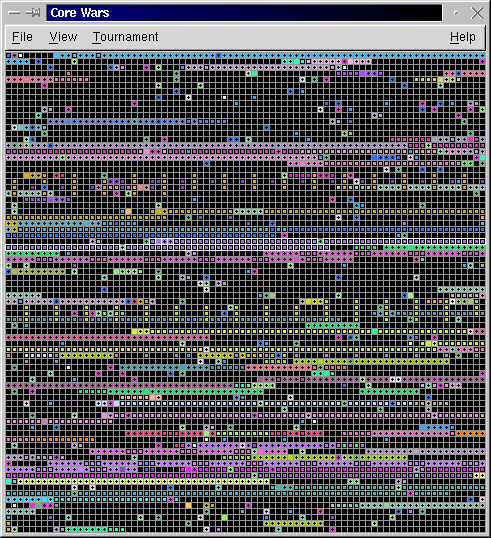Click the pin icon in title bar
This screenshot has width=491, height=538.
pos(33,13)
